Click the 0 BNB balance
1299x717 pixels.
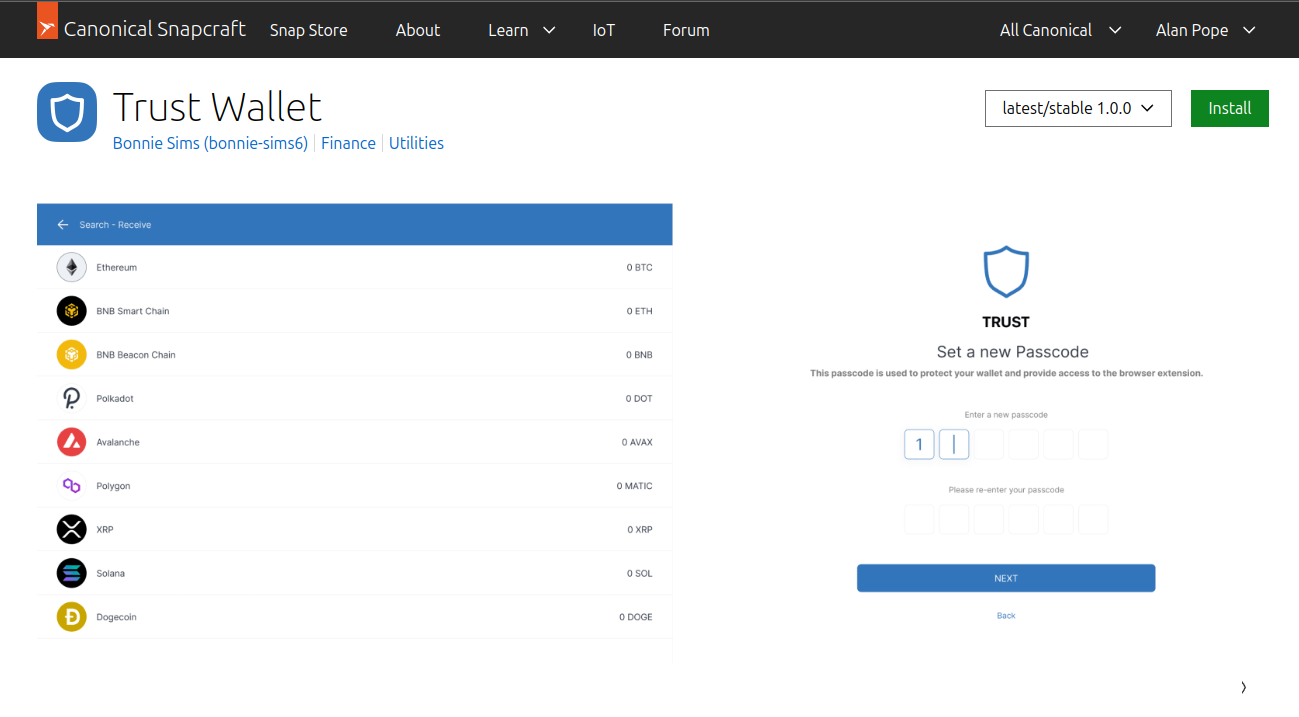click(640, 355)
